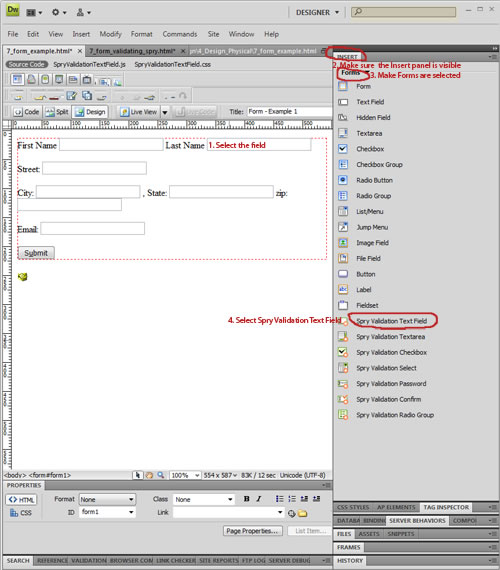Select the Zoom tool in status bar
The image size is (500, 570).
[x=160, y=475]
